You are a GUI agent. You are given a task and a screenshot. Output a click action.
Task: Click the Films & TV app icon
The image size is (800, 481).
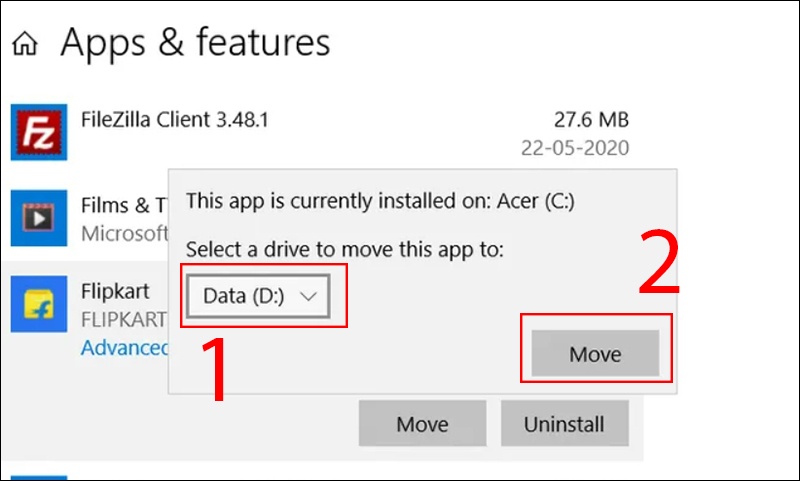pyautogui.click(x=39, y=216)
